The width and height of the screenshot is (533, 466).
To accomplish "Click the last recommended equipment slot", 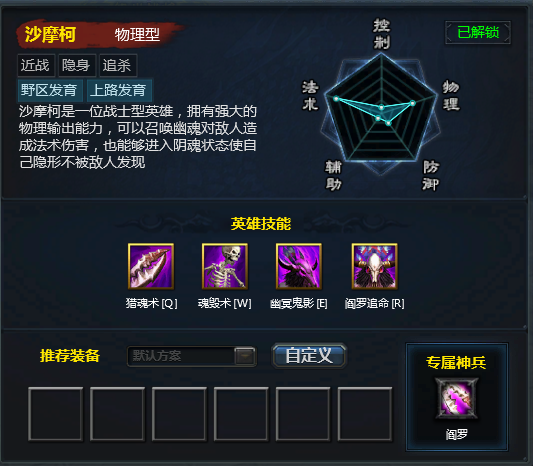I will click(365, 414).
